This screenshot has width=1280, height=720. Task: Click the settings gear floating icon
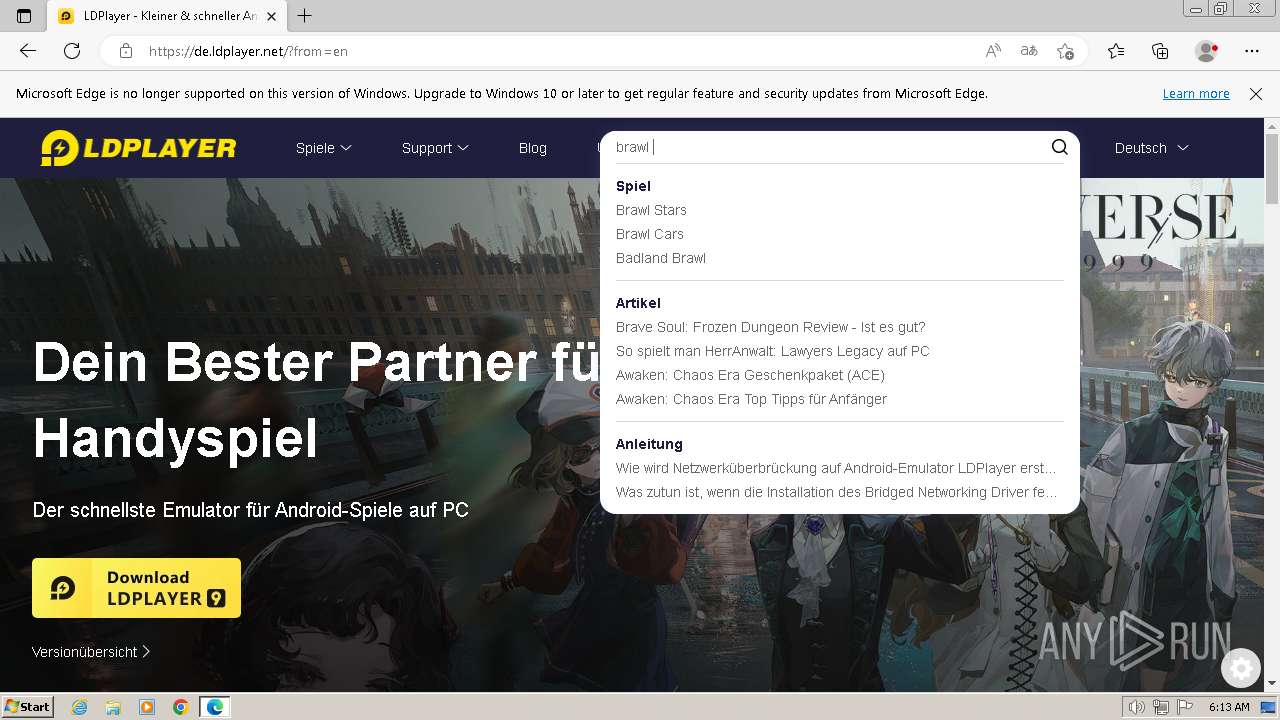click(1241, 668)
